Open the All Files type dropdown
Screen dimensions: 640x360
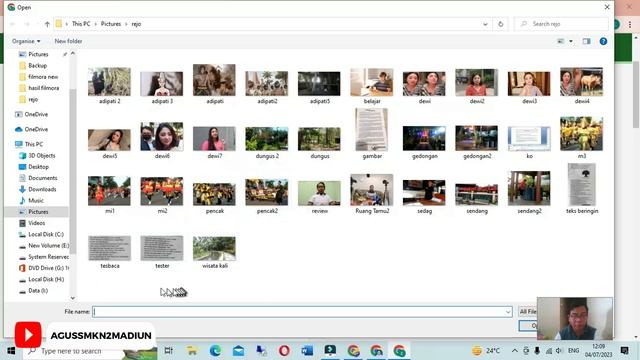point(528,312)
